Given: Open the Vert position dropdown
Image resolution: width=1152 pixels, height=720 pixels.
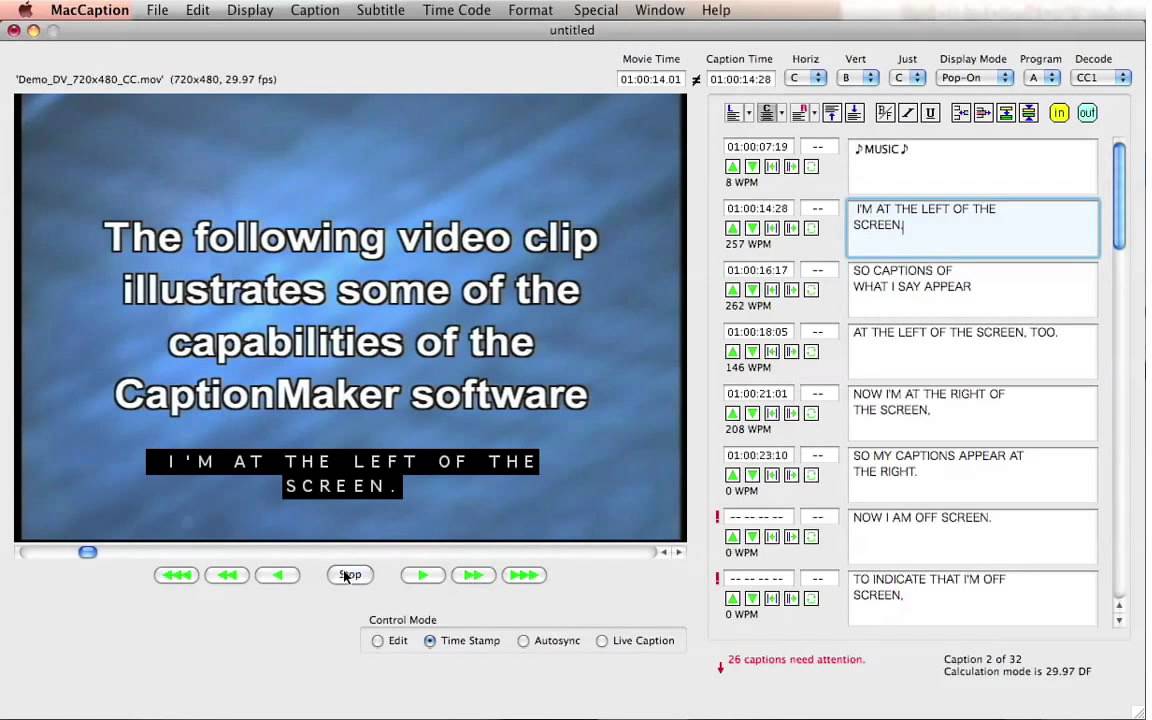Looking at the screenshot, I should point(858,78).
